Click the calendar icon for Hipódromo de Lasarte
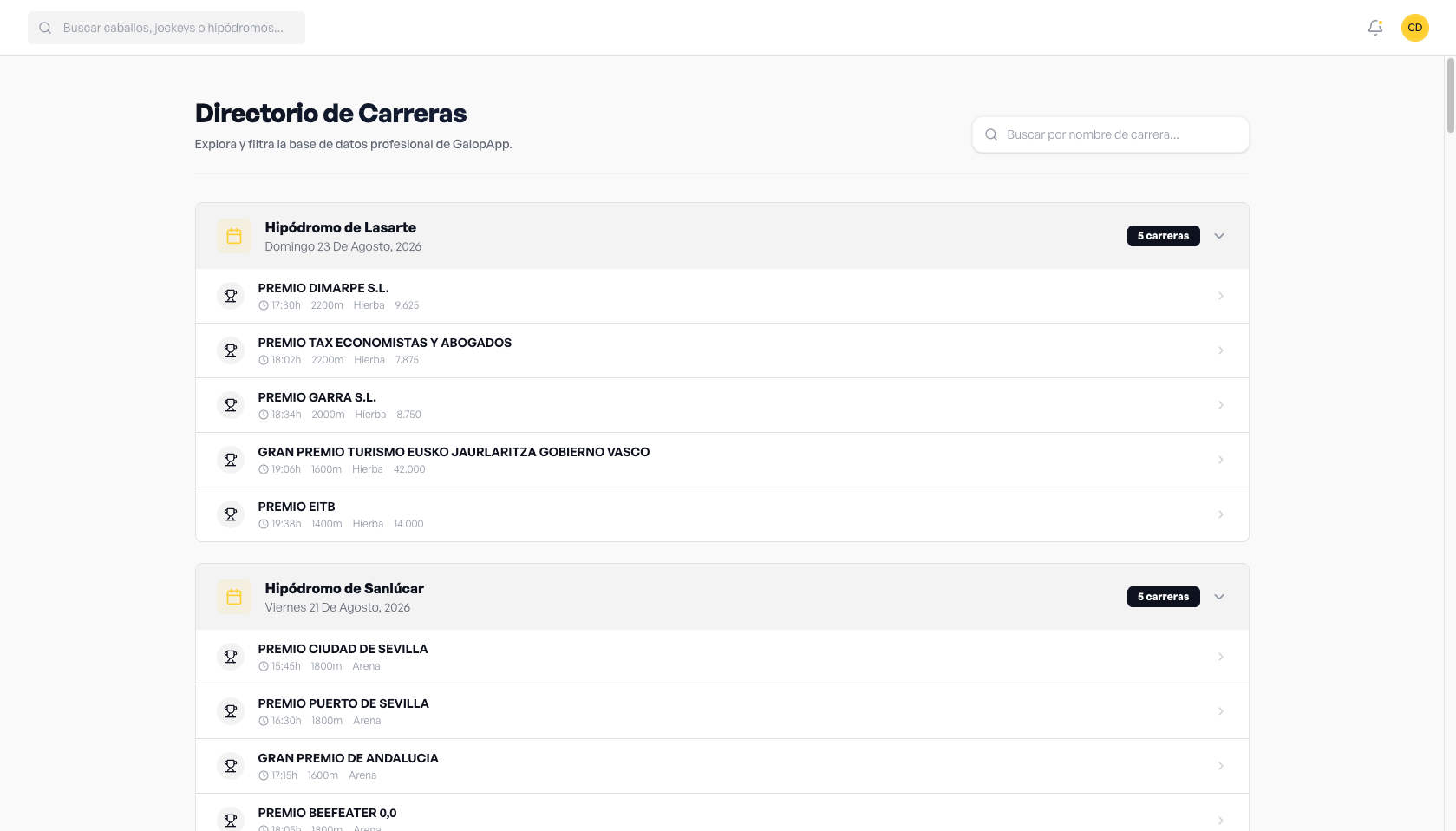This screenshot has width=1456, height=831. click(234, 236)
